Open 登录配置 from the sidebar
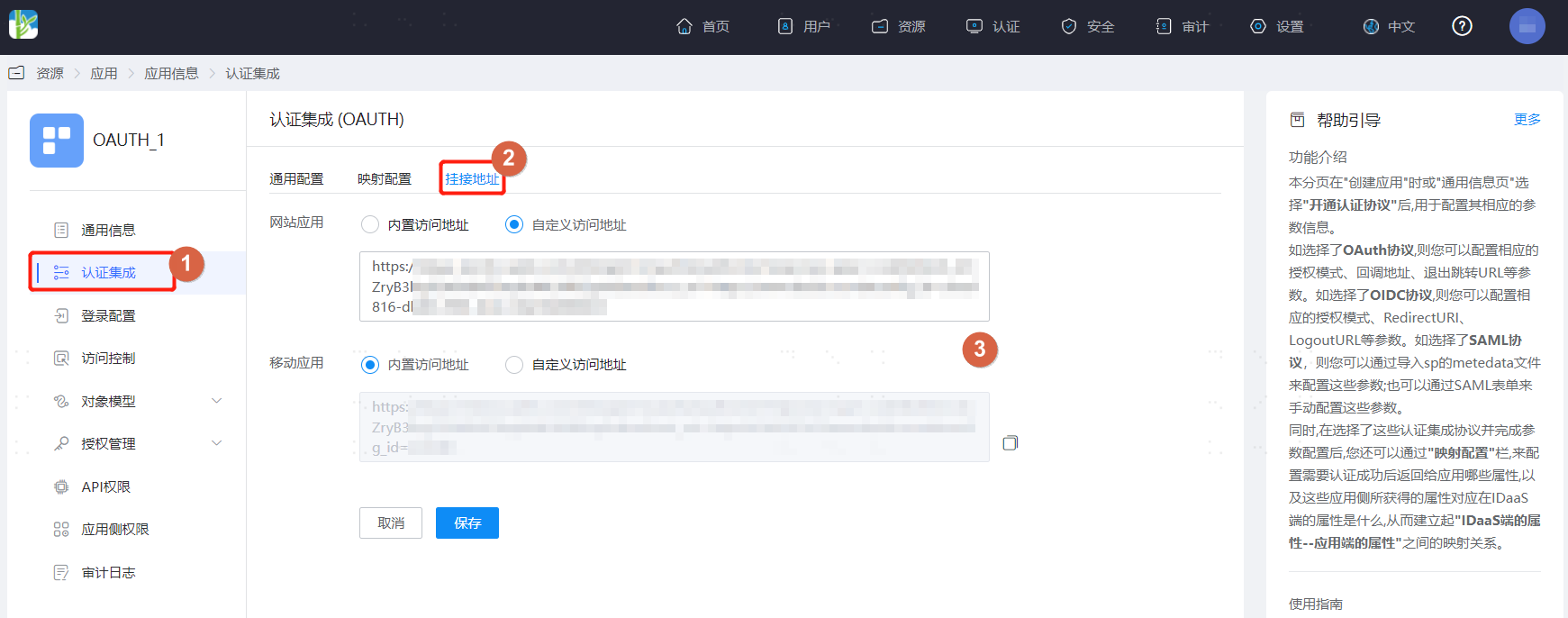Viewport: 1568px width, 618px height. tap(108, 316)
